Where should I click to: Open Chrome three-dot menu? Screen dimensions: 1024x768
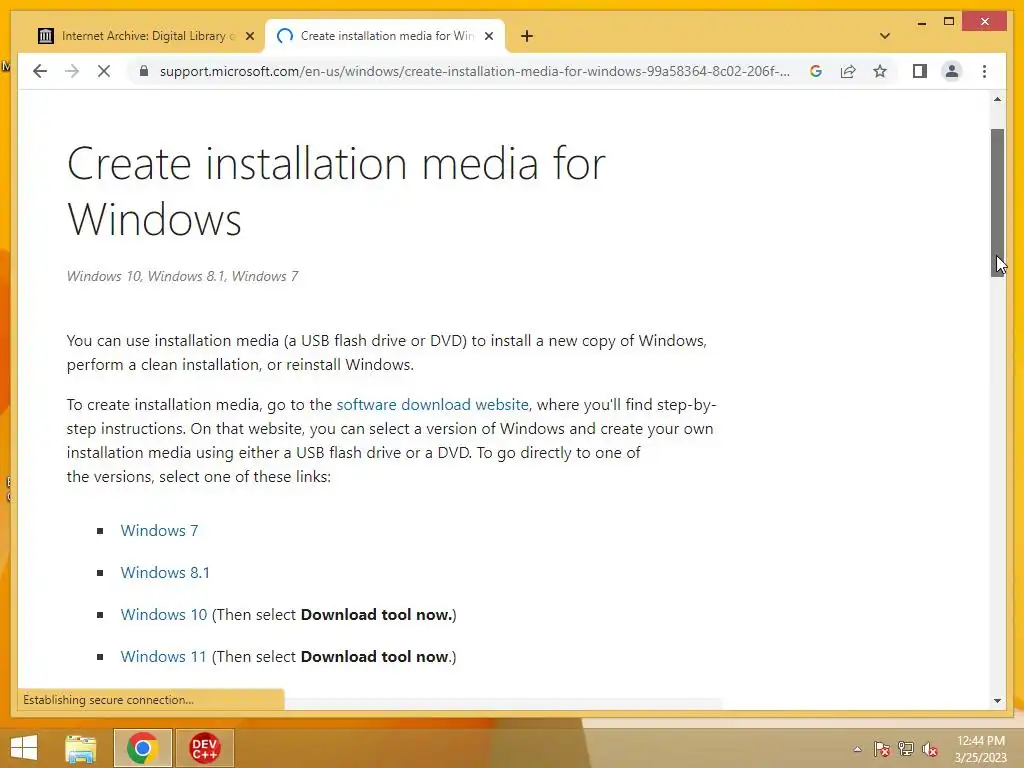(x=984, y=71)
